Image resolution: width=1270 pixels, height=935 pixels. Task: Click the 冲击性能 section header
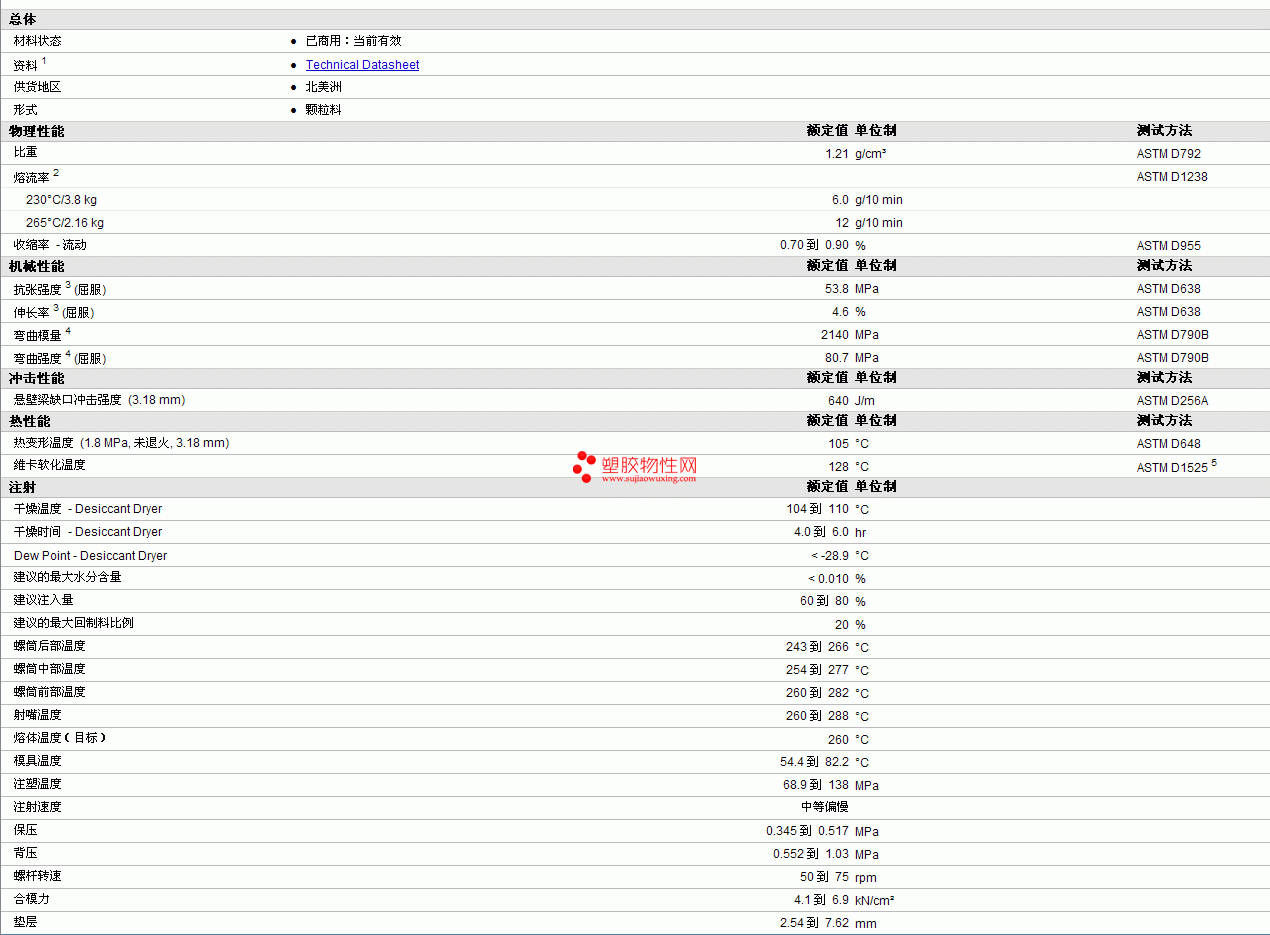36,378
